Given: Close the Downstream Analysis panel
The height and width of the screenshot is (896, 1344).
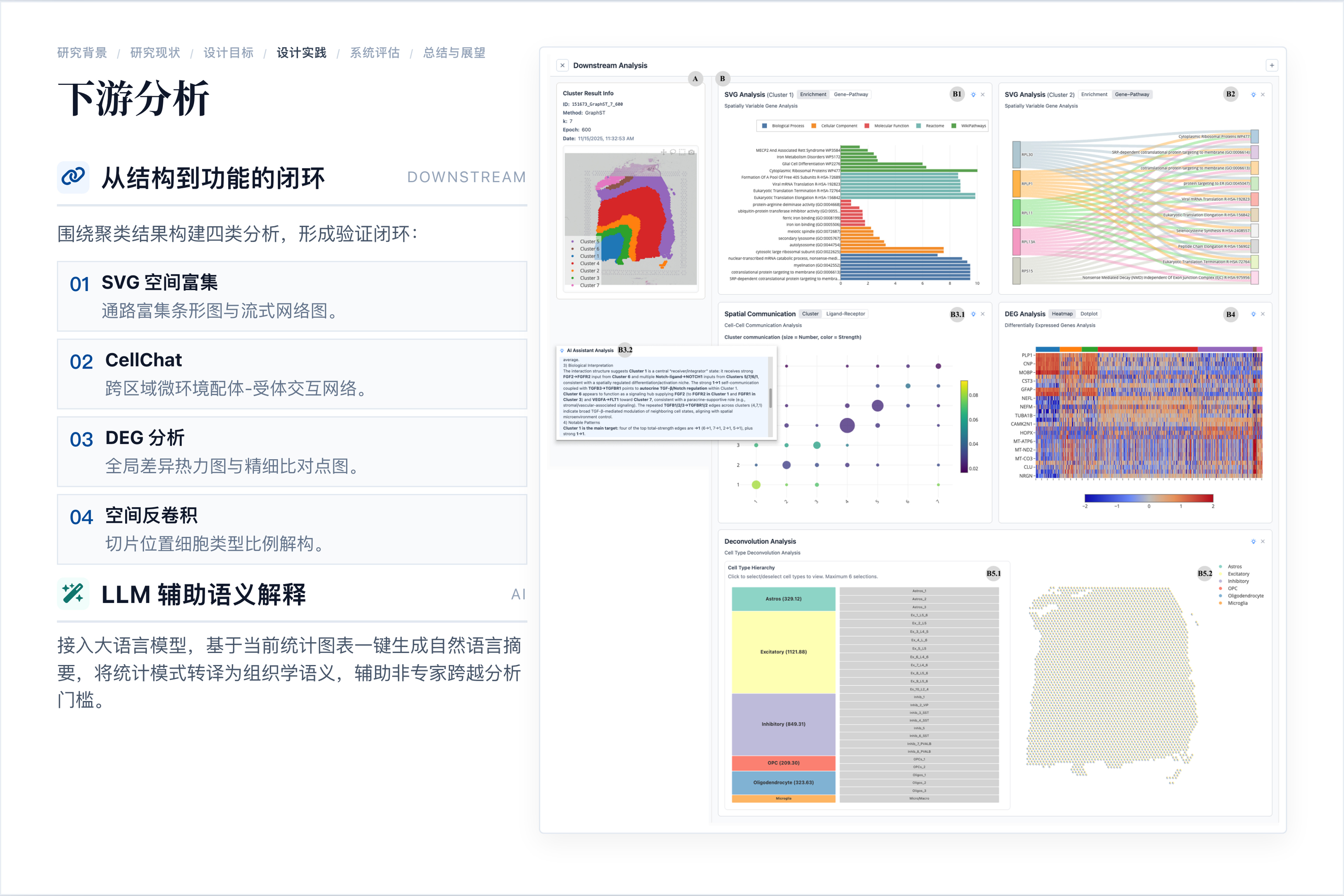Looking at the screenshot, I should (x=562, y=65).
